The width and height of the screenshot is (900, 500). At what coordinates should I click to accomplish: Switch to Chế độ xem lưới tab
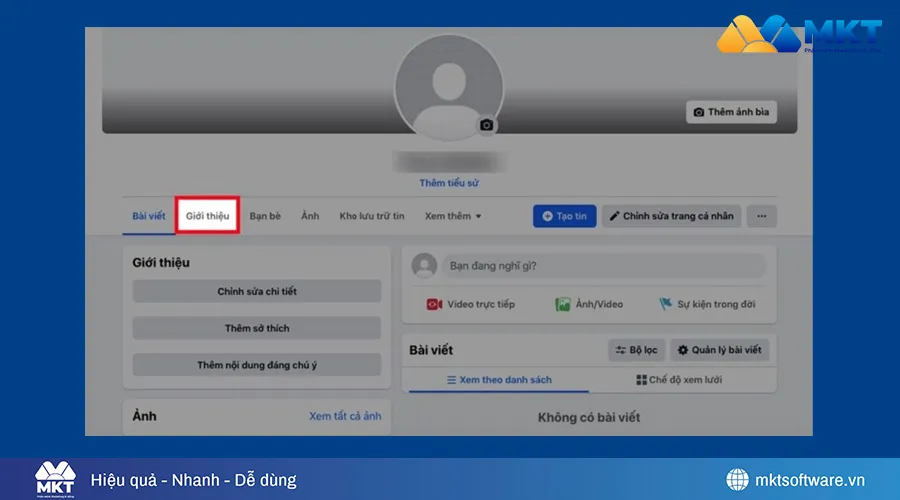click(x=679, y=379)
